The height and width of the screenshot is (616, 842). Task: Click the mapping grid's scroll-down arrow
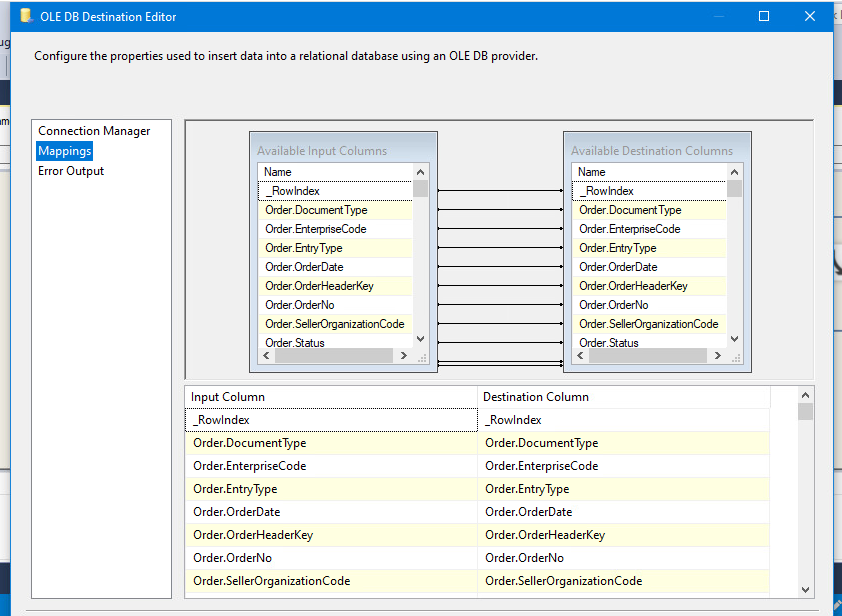(x=805, y=590)
